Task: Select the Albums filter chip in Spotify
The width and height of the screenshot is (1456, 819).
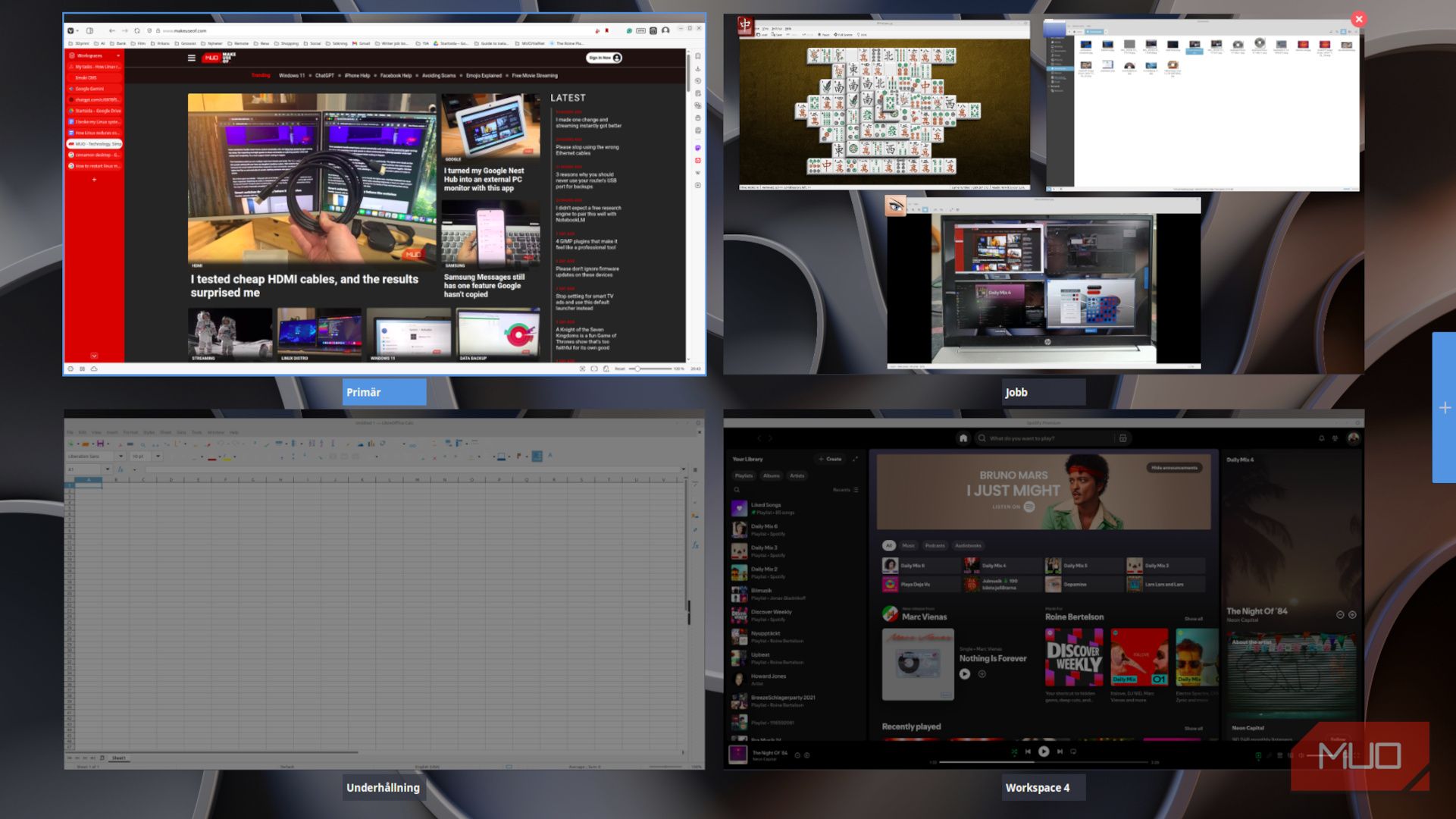Action: tap(771, 475)
